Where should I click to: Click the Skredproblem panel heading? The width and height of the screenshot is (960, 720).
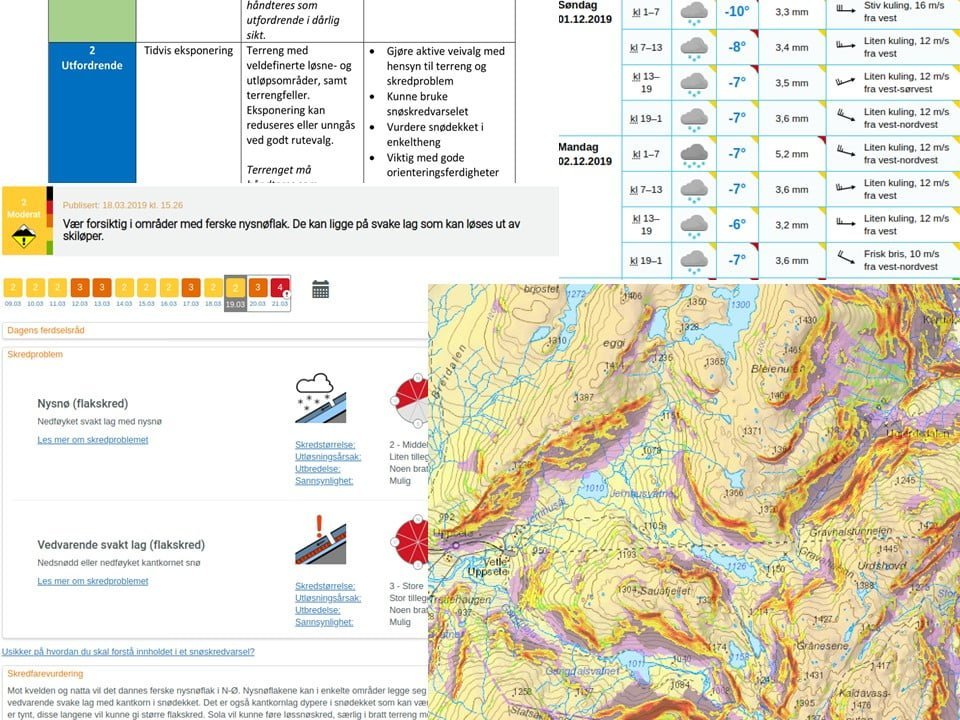click(x=35, y=354)
